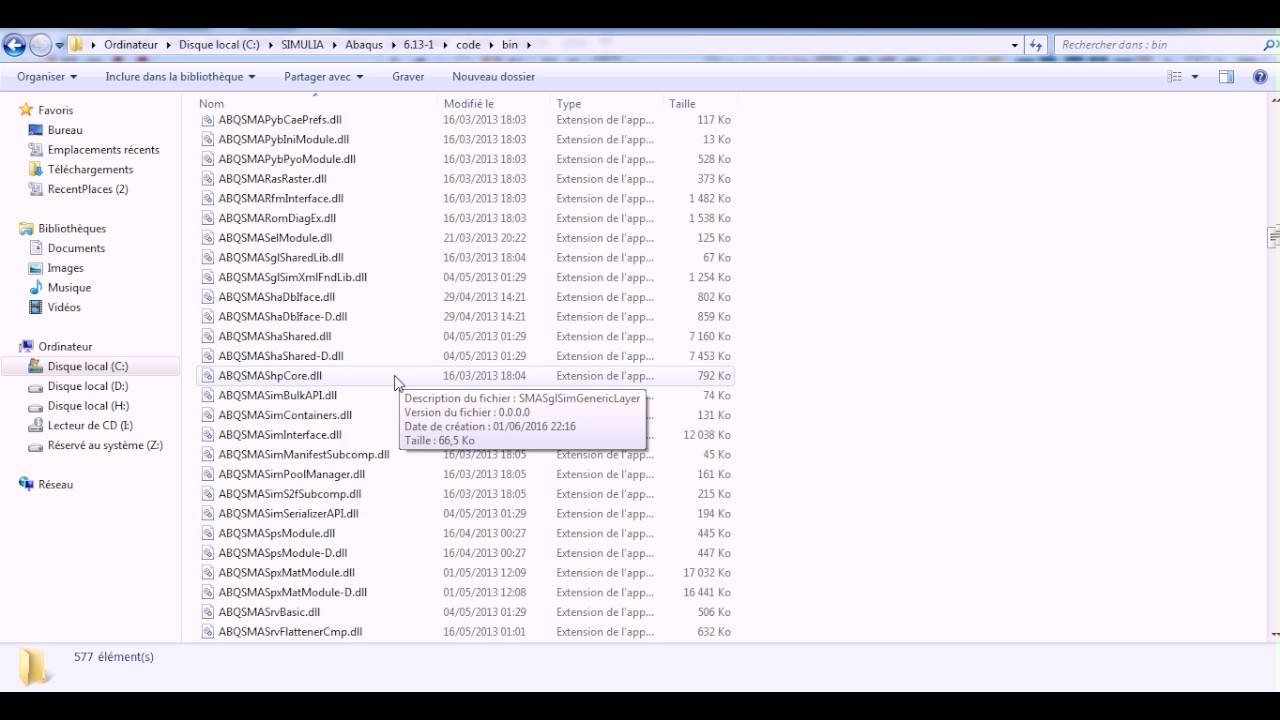Viewport: 1280px width, 720px height.
Task: Open Bureau in the Favoris list
Action: tap(65, 130)
